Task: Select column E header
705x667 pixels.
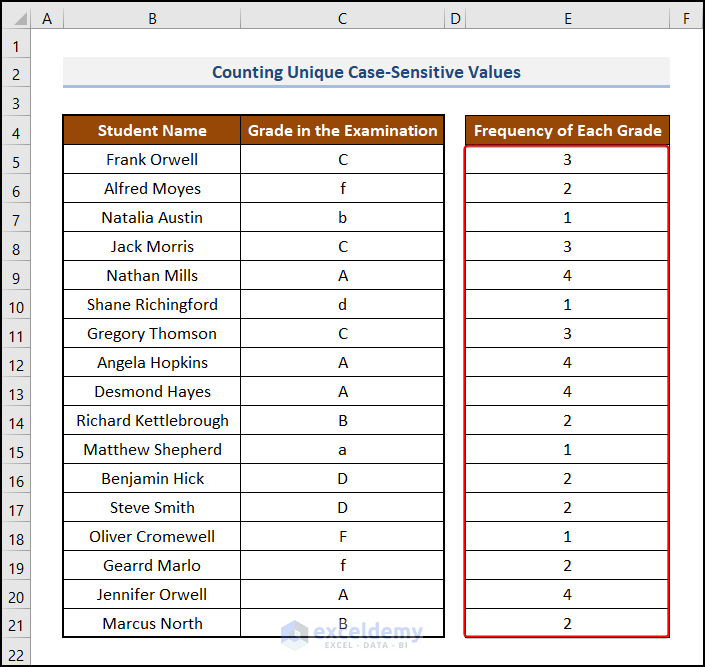Action: 567,18
